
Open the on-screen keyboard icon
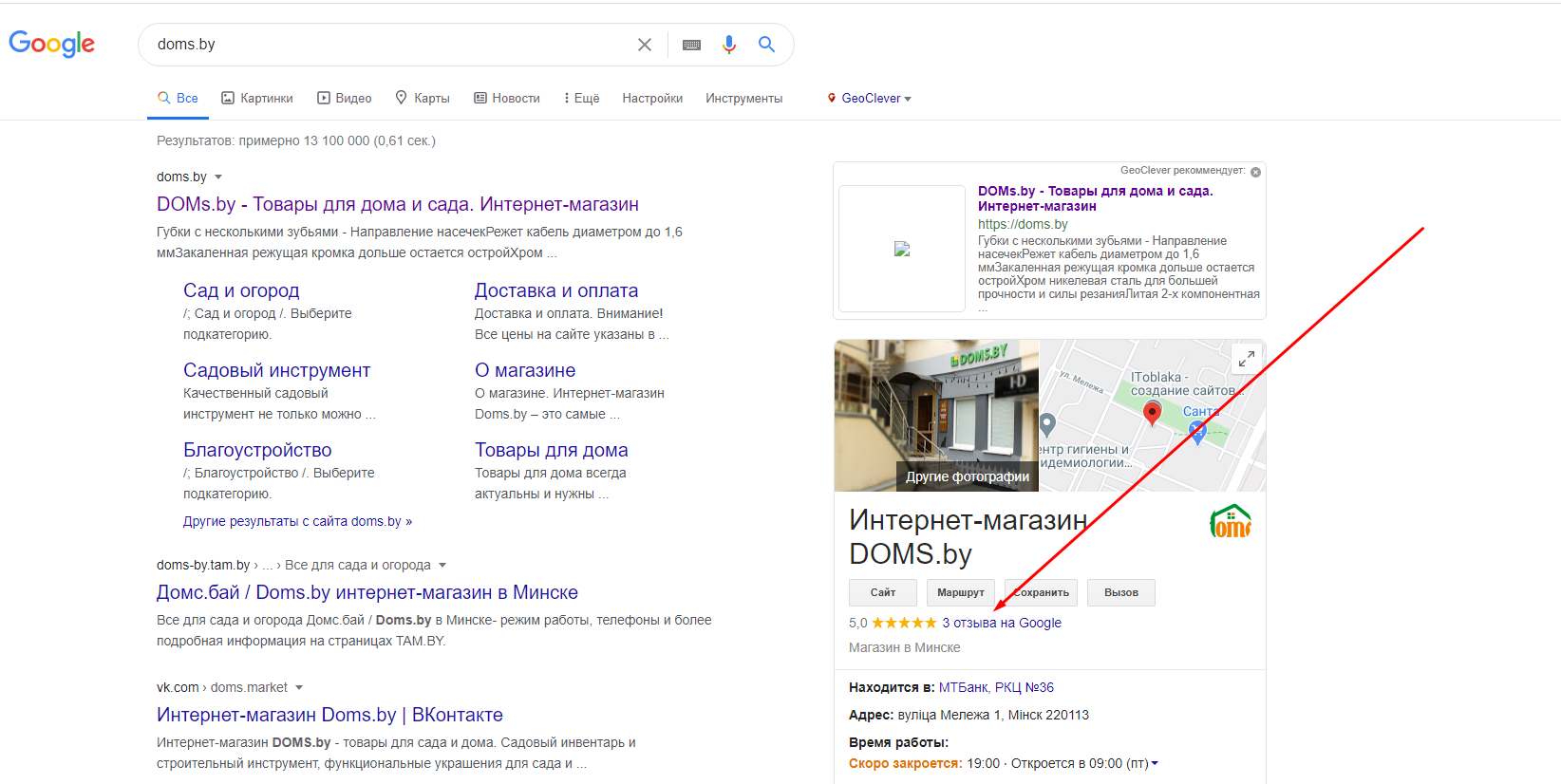[x=691, y=45]
